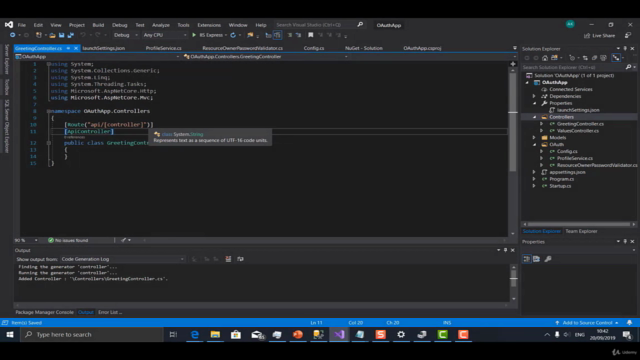This screenshot has width=640, height=360.
Task: Click the code editor vertical scrollbar thumb
Action: pyautogui.click(x=513, y=122)
